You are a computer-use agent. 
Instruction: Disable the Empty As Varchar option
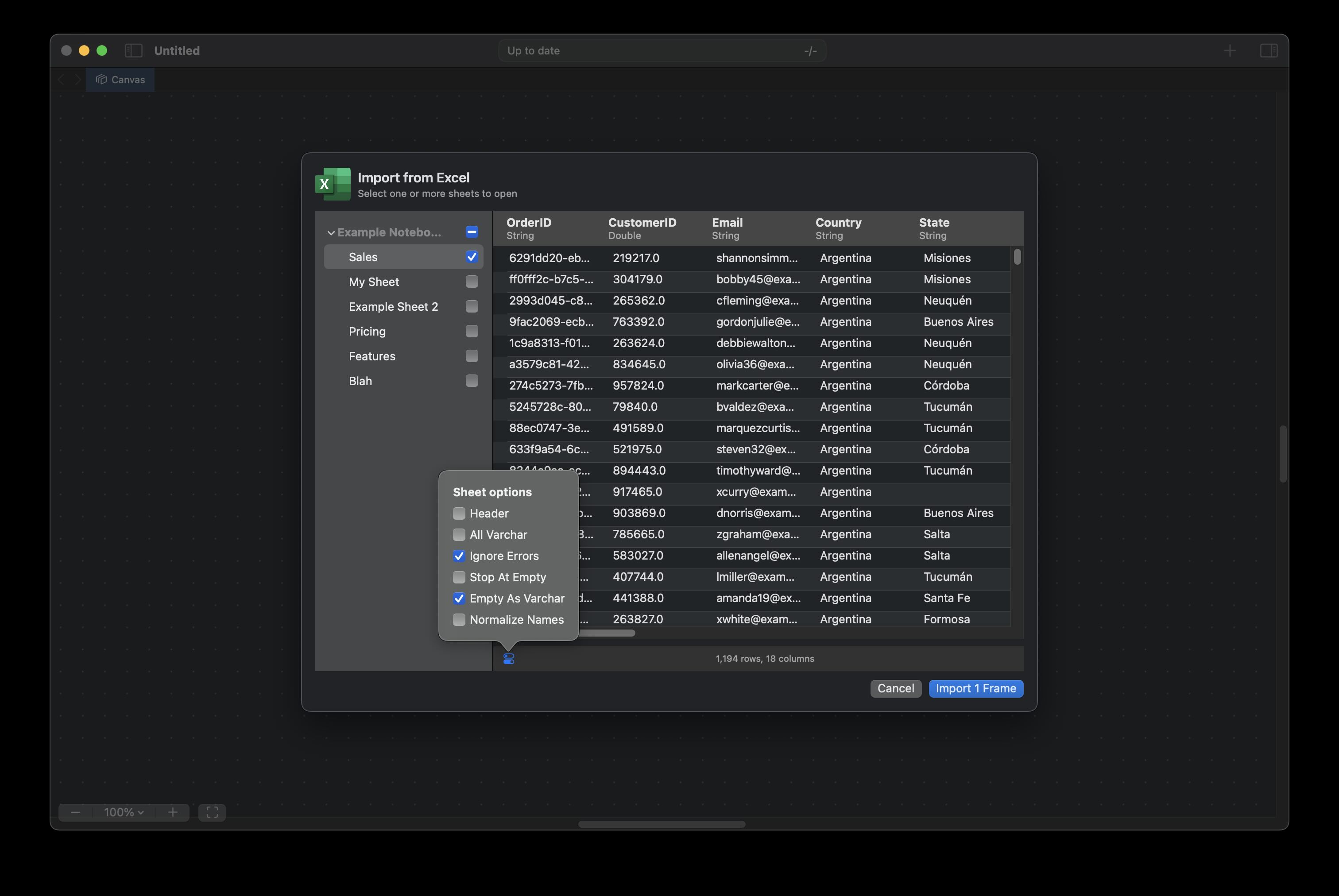[x=459, y=598]
